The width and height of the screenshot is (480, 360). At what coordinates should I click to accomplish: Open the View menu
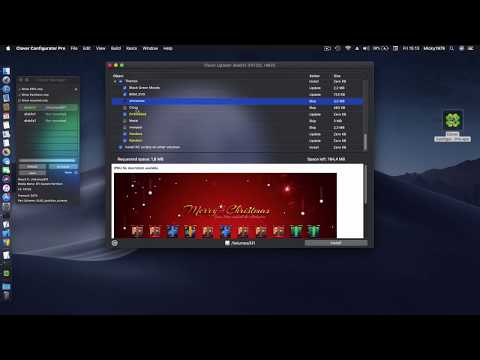pyautogui.click(x=101, y=48)
